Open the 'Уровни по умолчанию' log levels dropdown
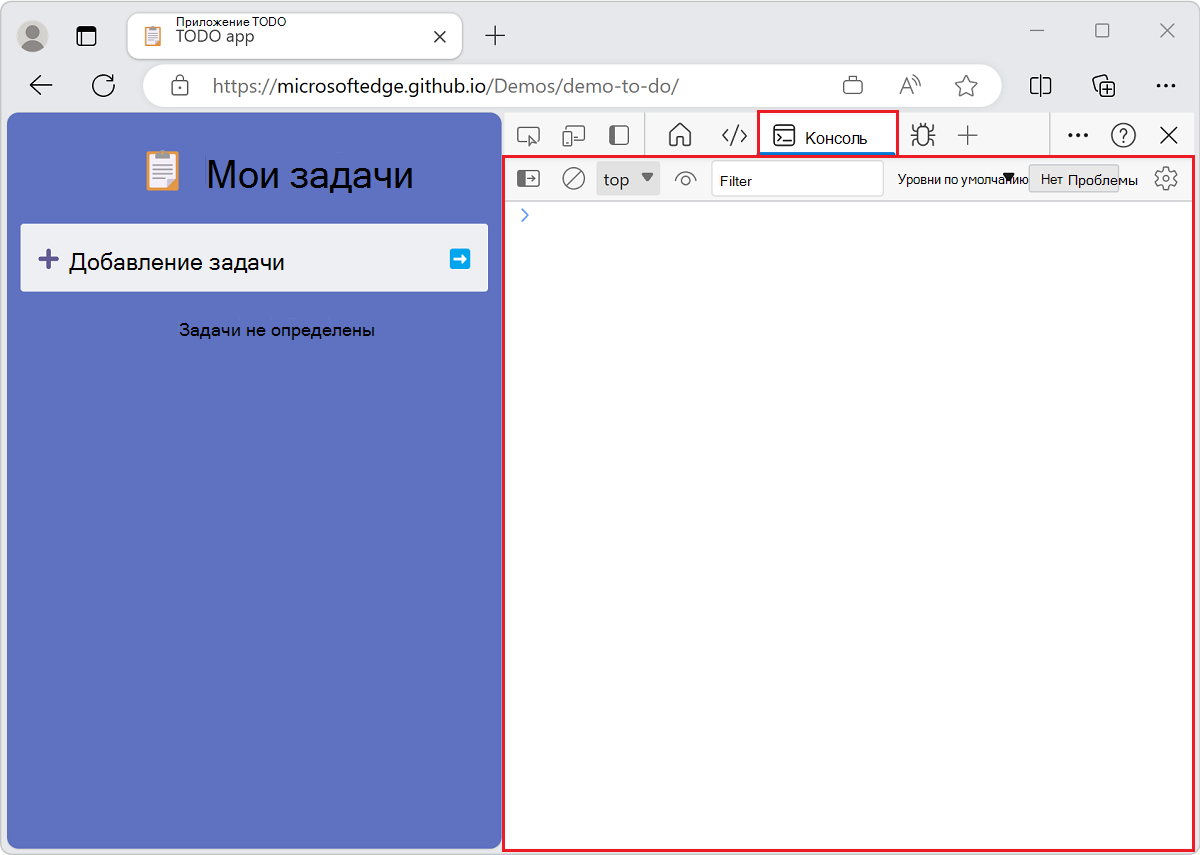 pos(963,178)
